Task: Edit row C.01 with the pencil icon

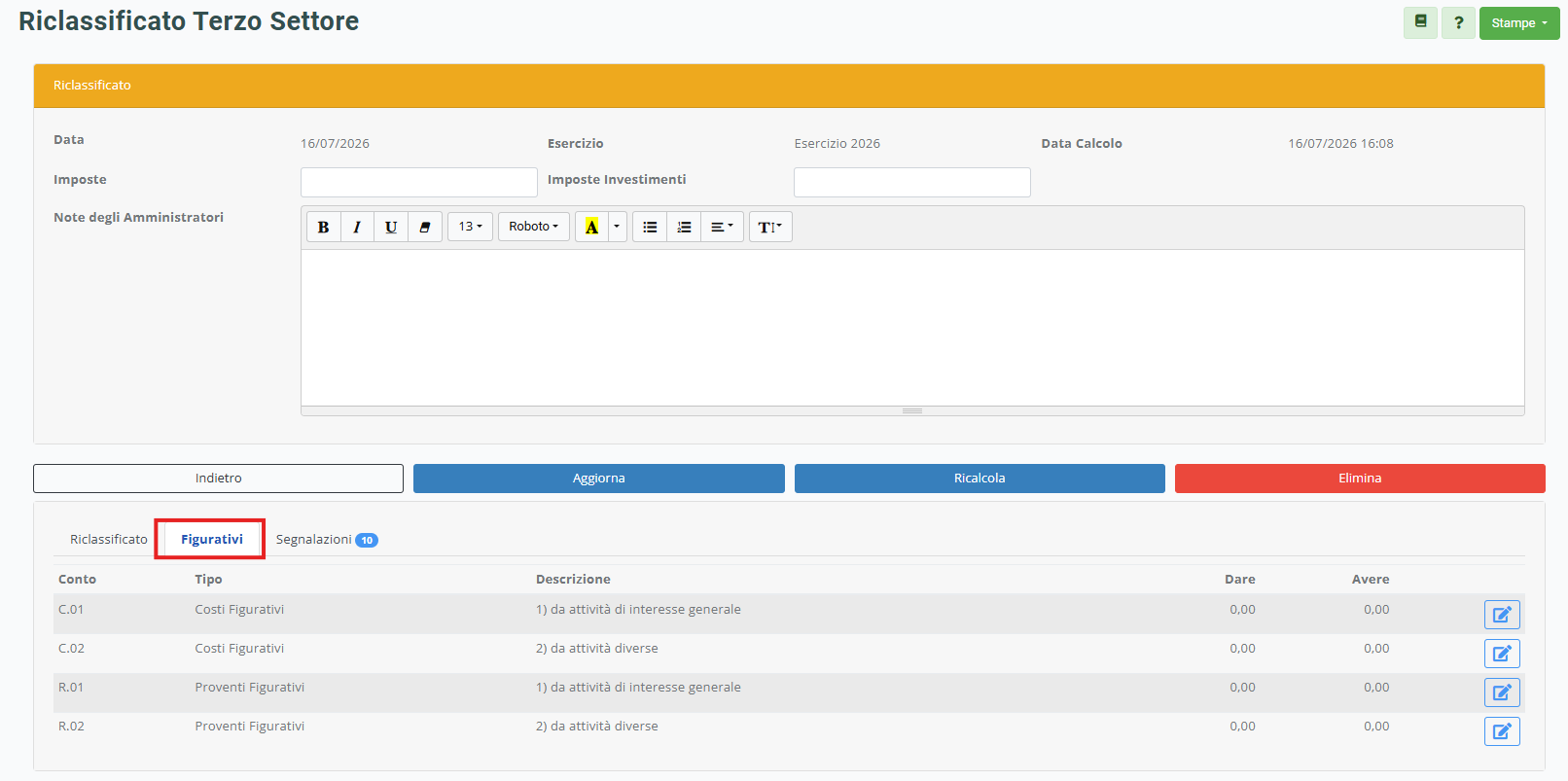Action: pyautogui.click(x=1502, y=615)
